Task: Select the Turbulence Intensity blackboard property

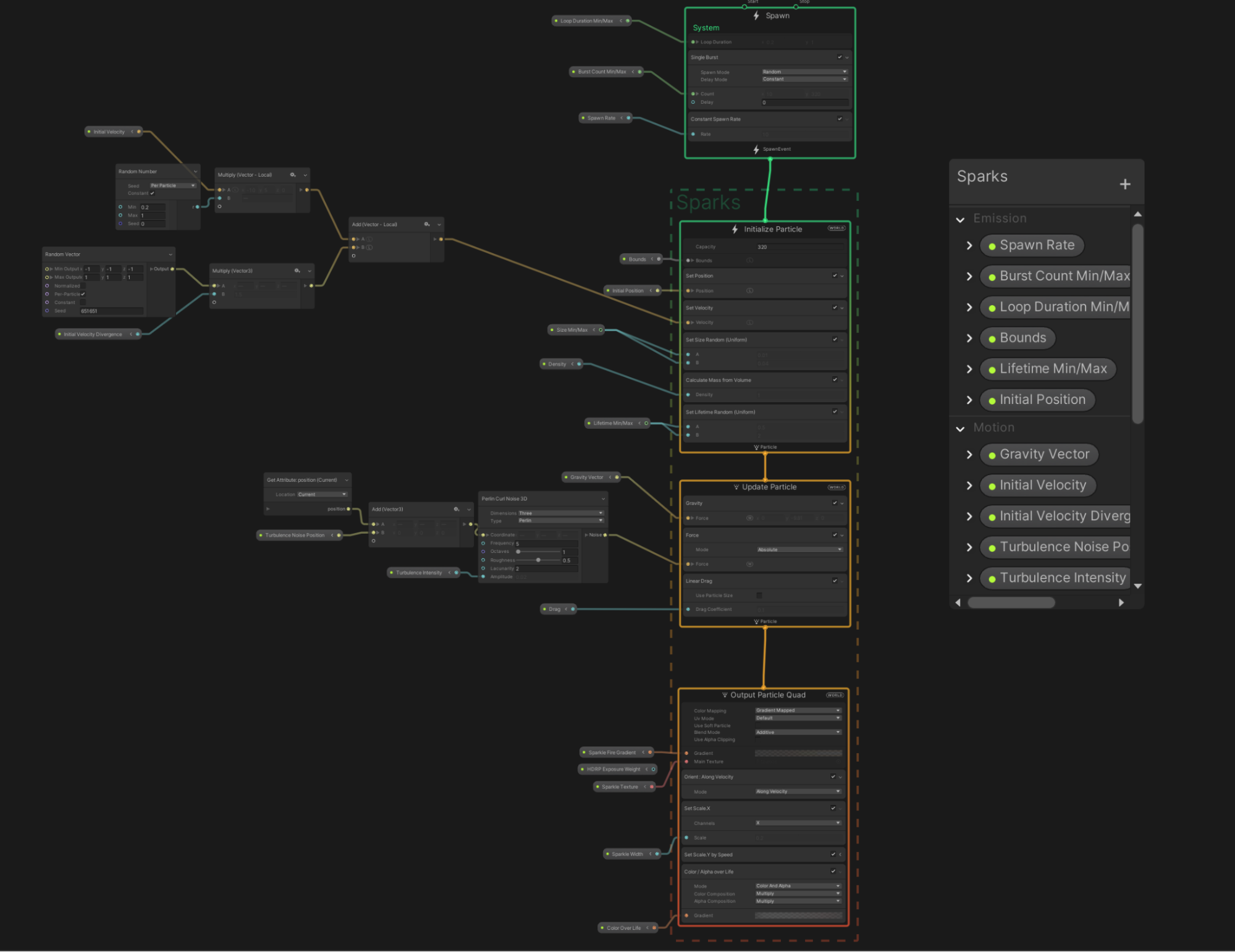Action: pyautogui.click(x=1062, y=578)
